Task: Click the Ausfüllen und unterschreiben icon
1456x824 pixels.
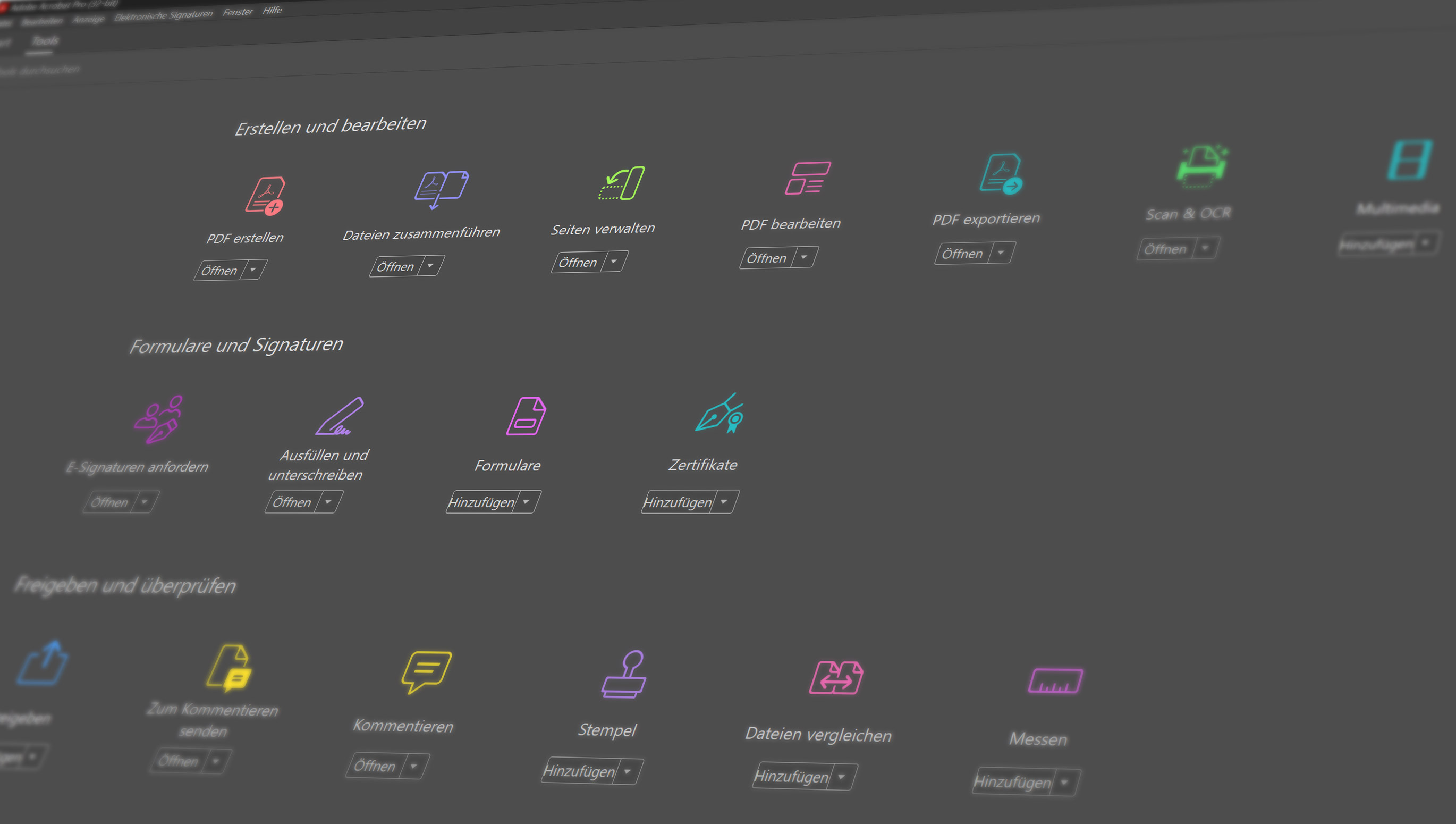Action: [x=340, y=417]
